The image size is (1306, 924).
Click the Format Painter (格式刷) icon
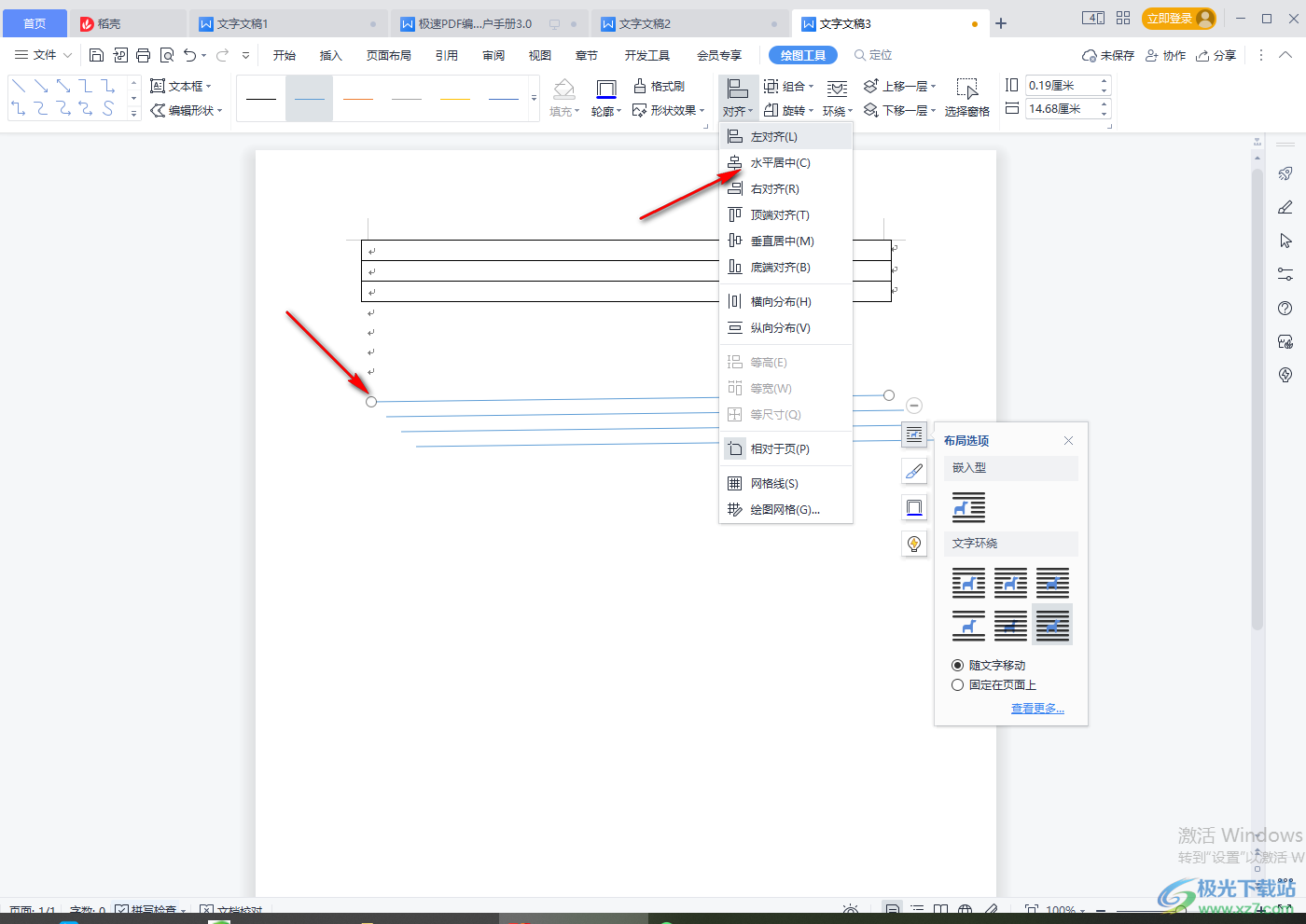[659, 86]
